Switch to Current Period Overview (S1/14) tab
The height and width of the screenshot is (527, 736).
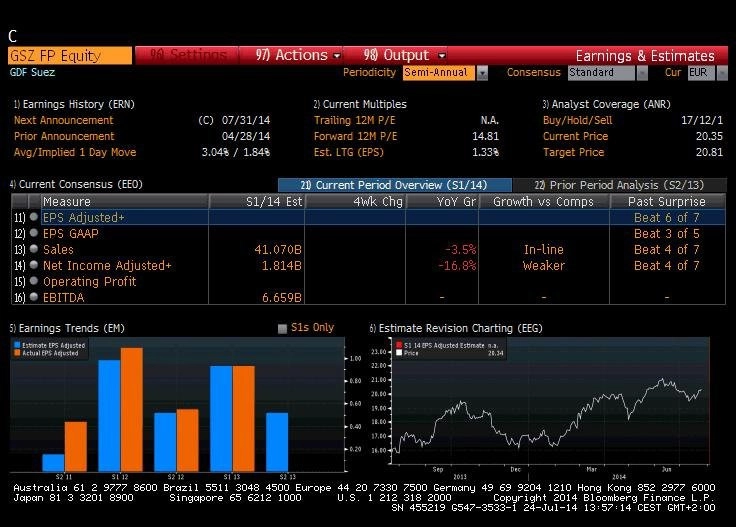(x=395, y=185)
